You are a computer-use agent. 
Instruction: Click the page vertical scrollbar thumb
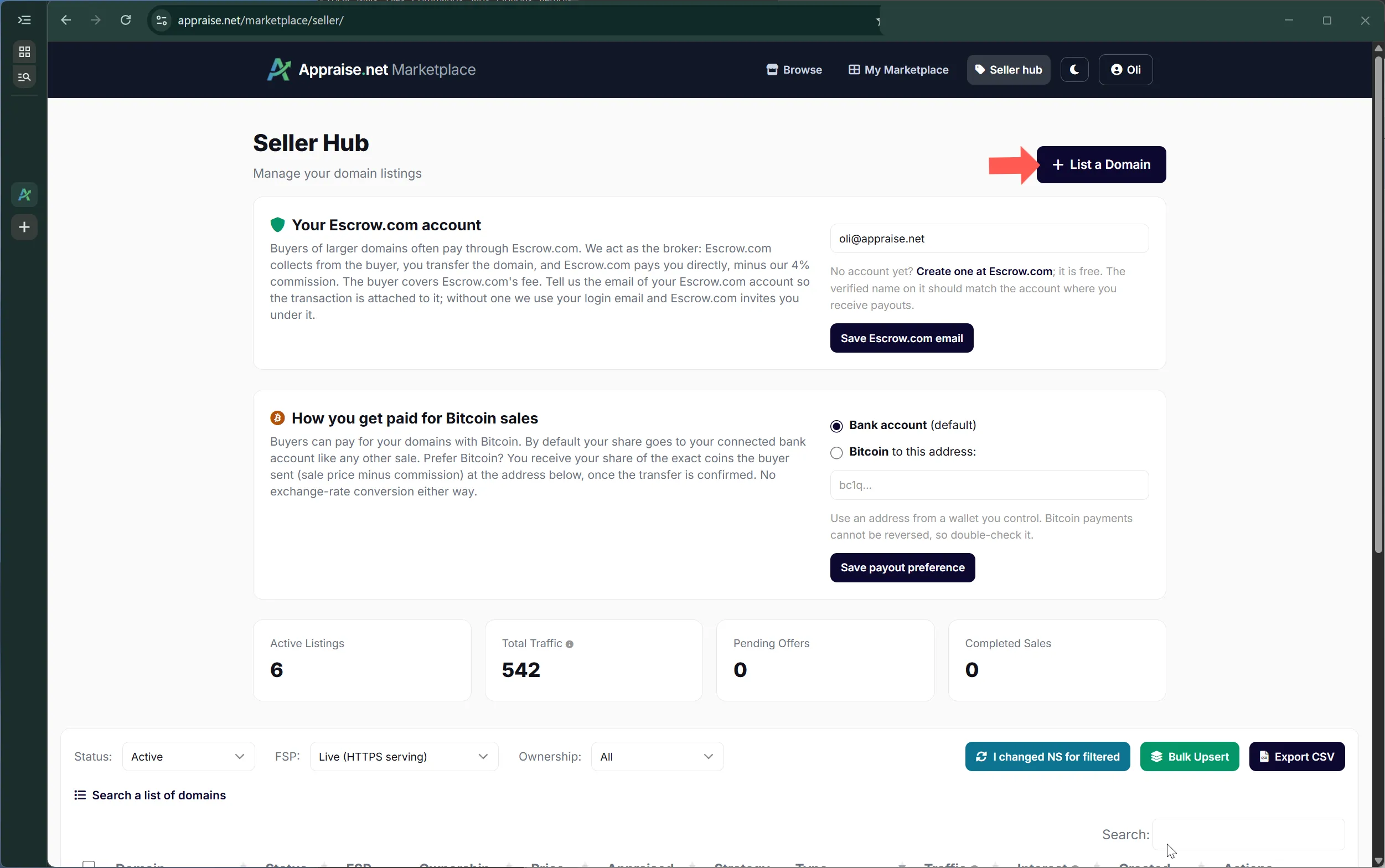[1378, 304]
